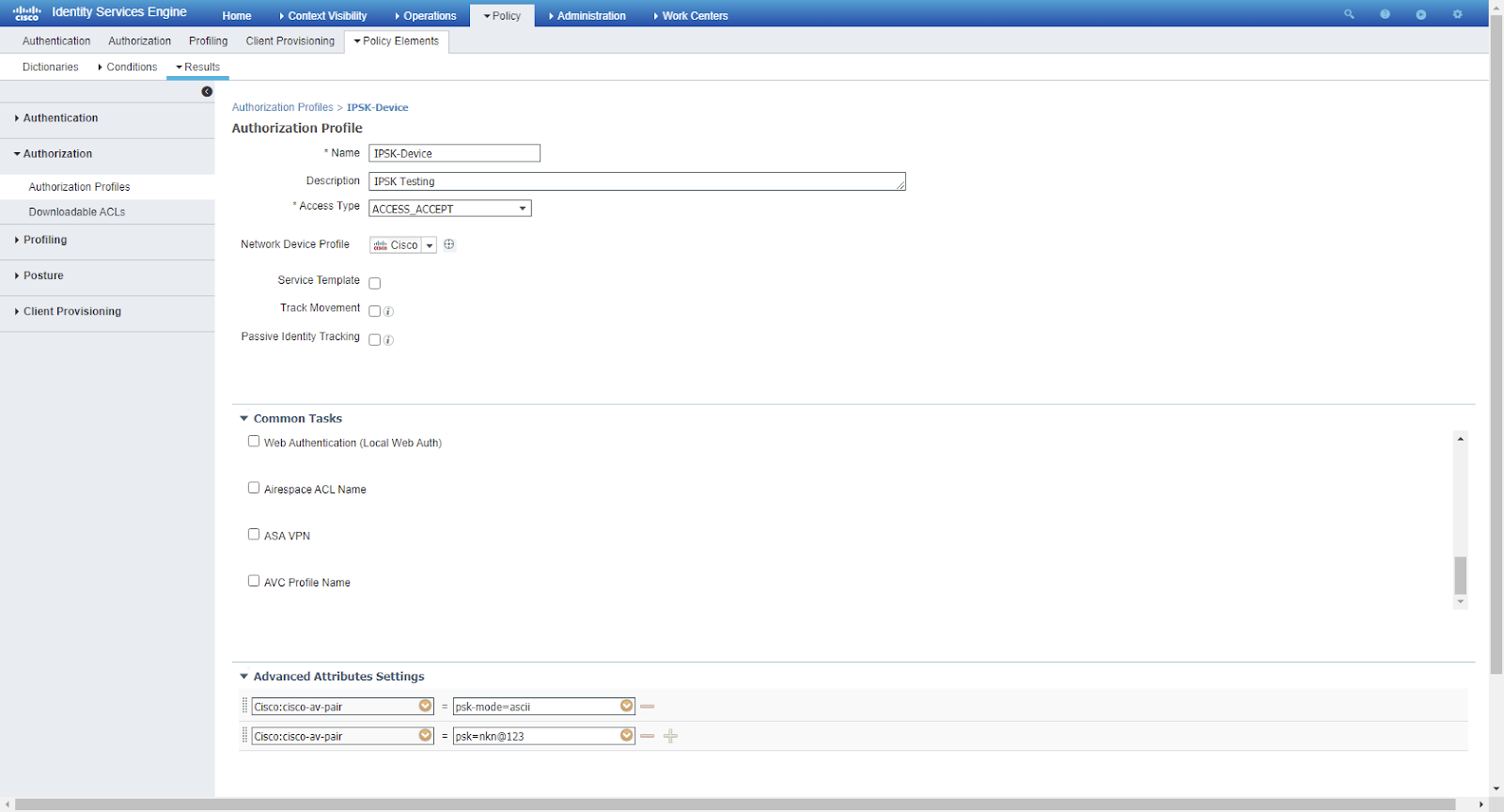Open the Work Centers menu
This screenshot has height=812, width=1504.
691,16
